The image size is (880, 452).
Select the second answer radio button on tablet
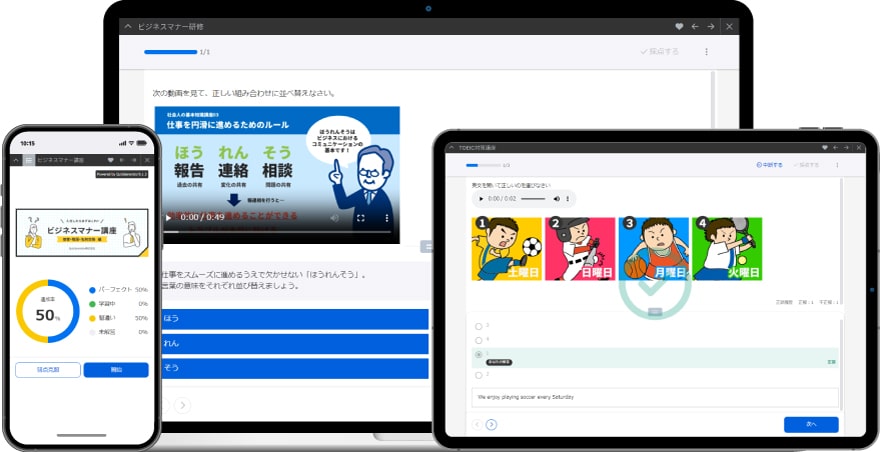(x=478, y=340)
